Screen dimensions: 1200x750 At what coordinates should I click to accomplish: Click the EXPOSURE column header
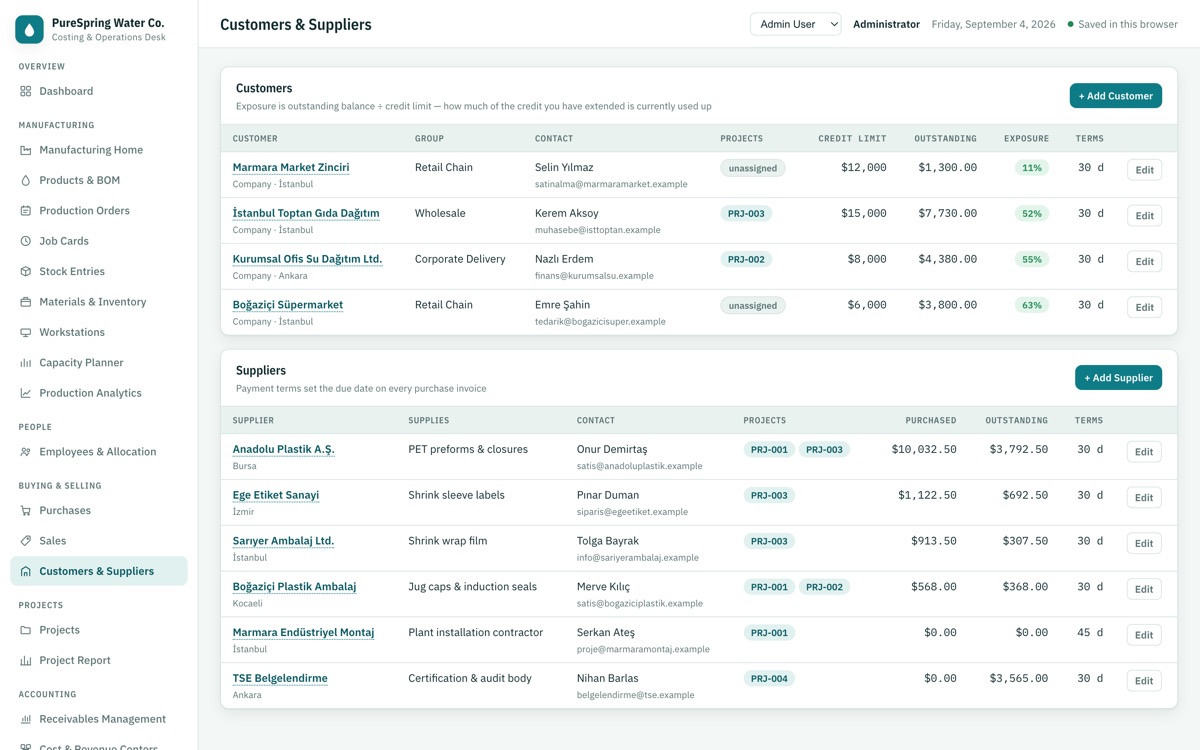pos(1027,139)
